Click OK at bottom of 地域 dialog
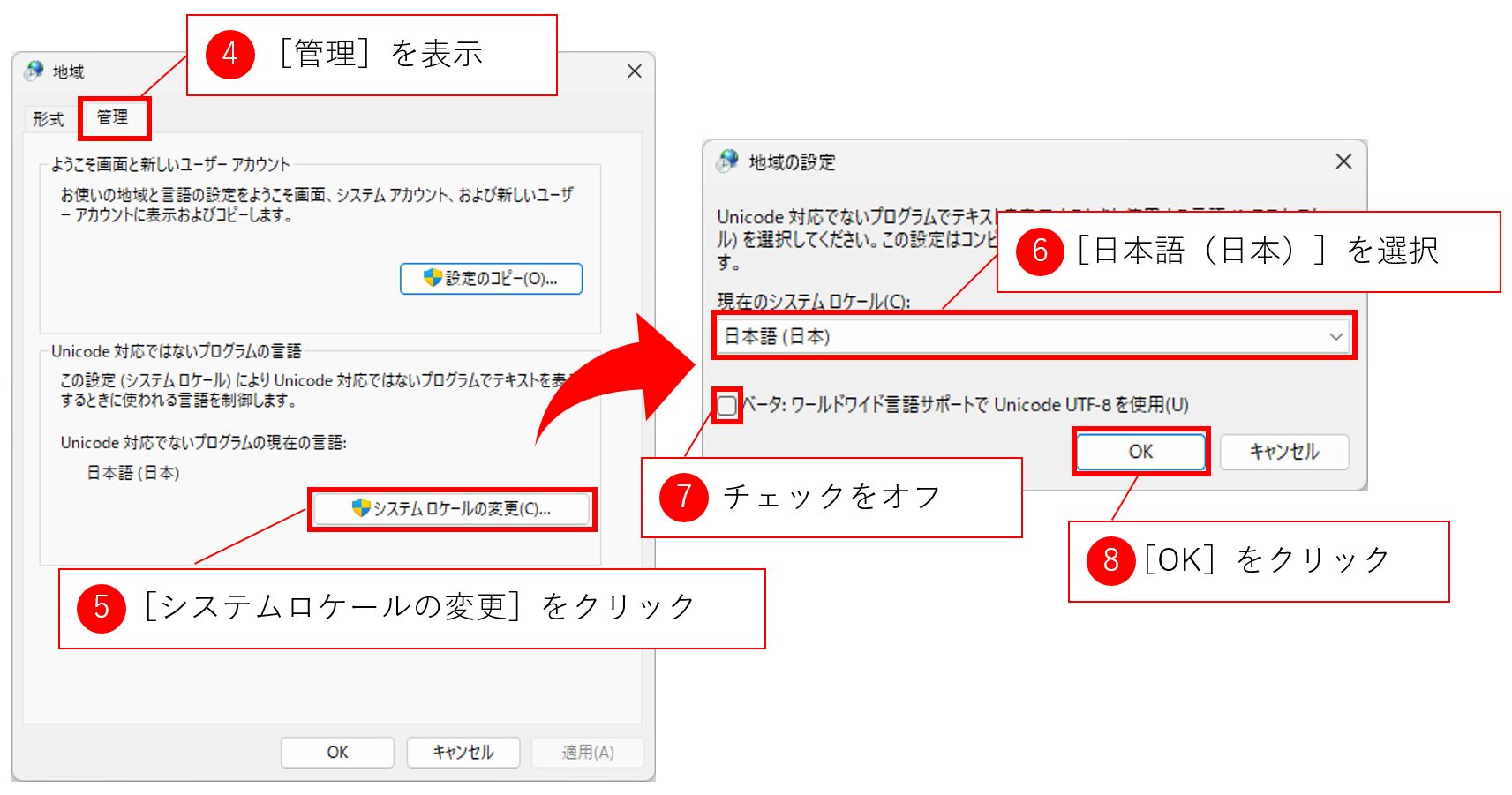 coord(337,753)
